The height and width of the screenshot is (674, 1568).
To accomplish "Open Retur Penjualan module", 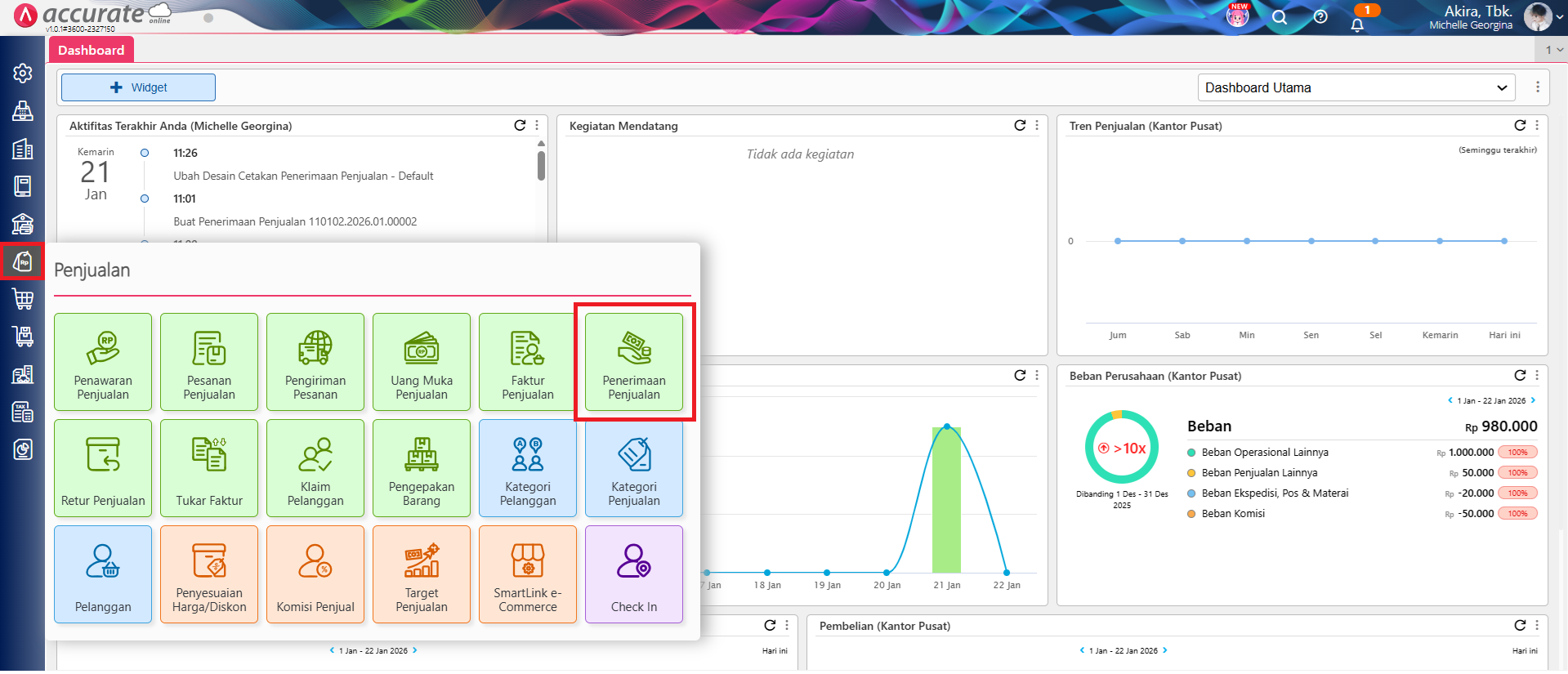I will [103, 468].
